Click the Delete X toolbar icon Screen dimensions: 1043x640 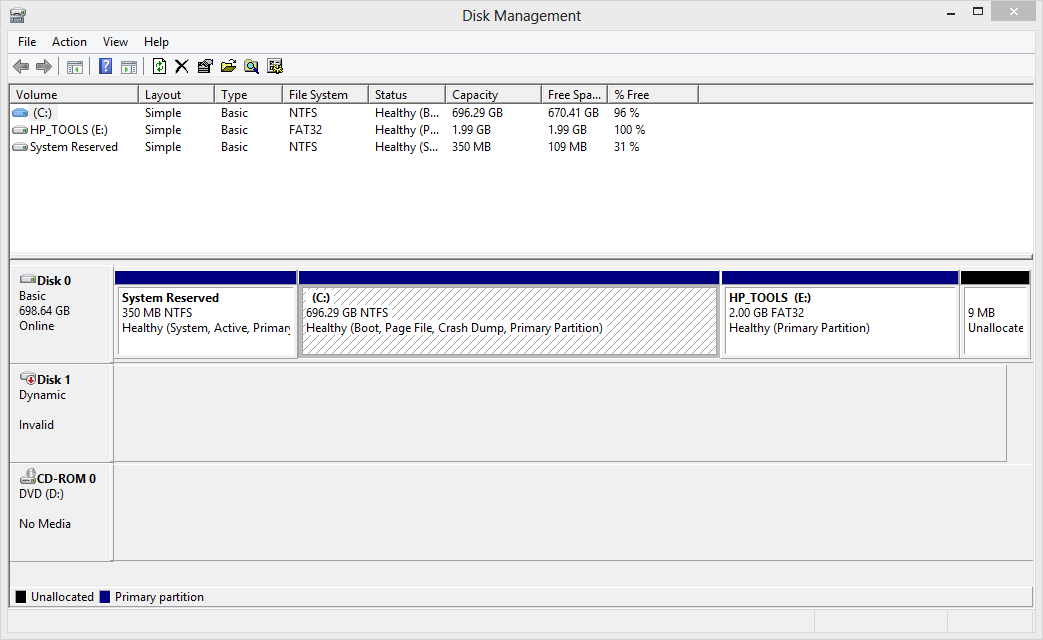182,67
